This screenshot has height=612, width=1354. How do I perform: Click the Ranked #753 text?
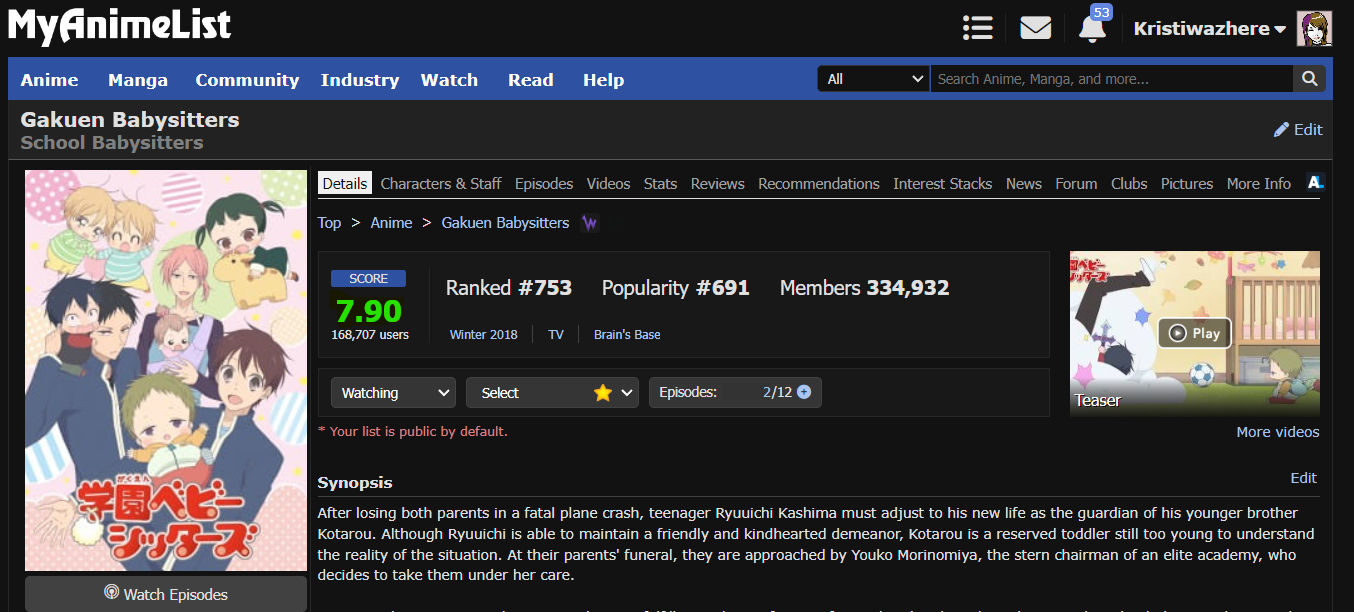point(509,288)
